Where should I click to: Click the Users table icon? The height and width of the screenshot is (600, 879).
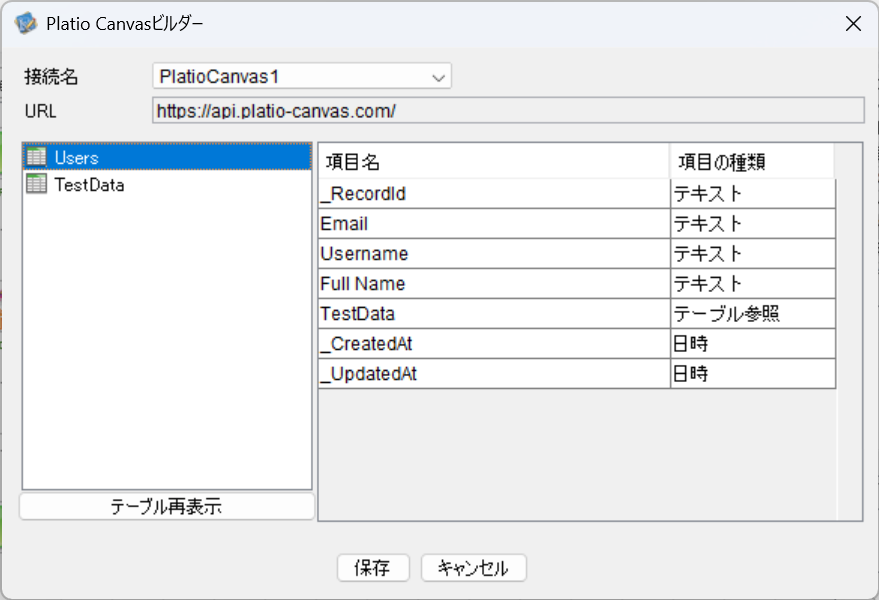pos(36,157)
